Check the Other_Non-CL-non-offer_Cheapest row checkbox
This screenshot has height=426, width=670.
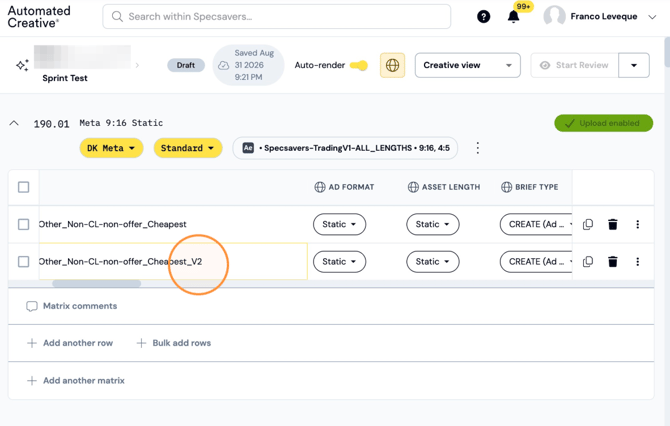tap(24, 224)
